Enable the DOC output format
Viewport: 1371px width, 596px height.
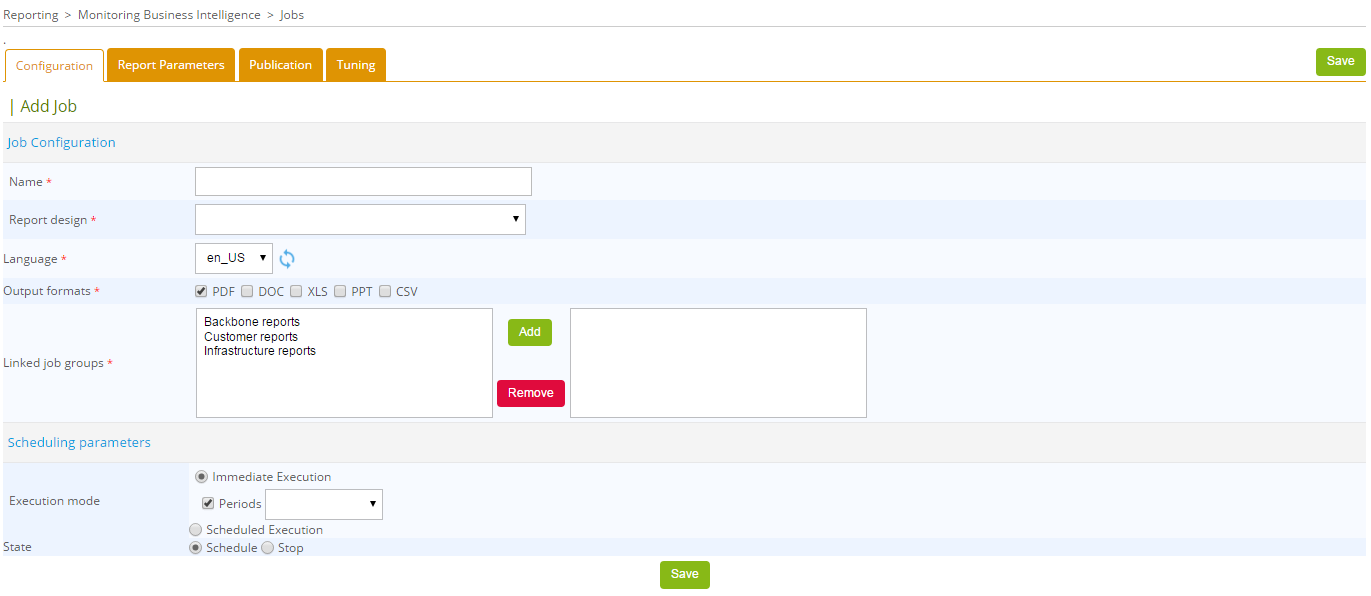[x=247, y=292]
